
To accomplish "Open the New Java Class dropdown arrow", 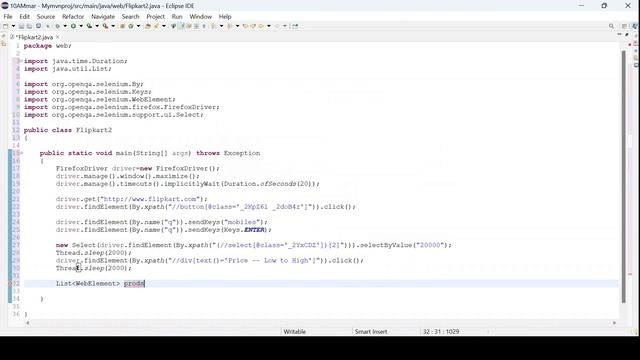I will (138, 26).
